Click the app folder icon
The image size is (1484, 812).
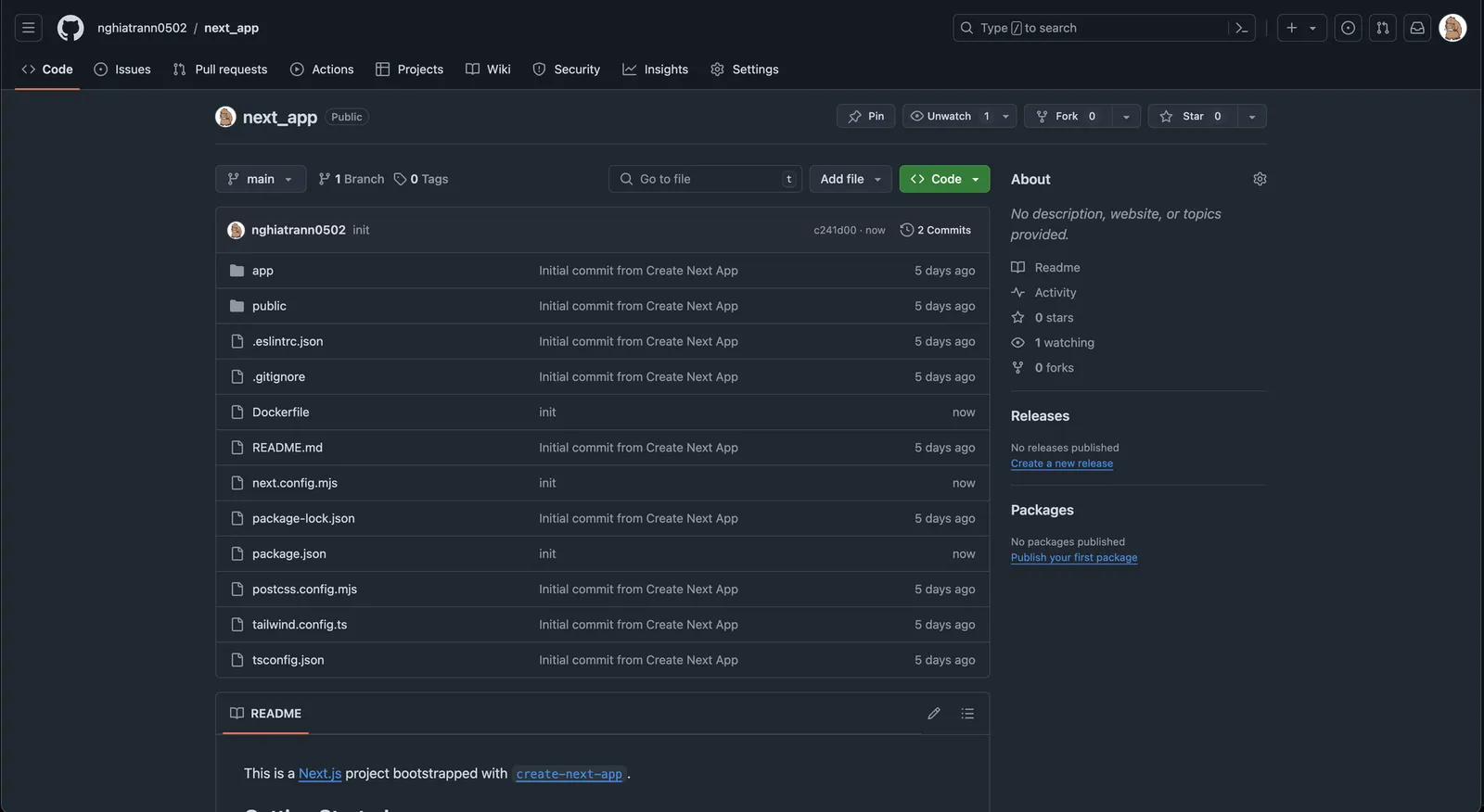237,271
